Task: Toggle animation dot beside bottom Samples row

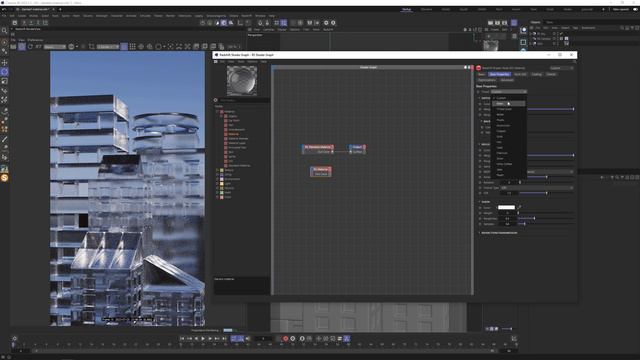Action: [x=480, y=224]
